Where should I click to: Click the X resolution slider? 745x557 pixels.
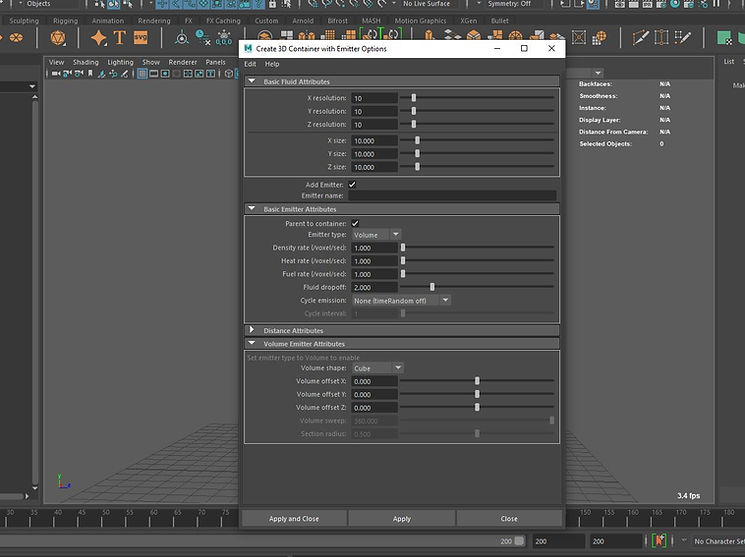pyautogui.click(x=477, y=97)
